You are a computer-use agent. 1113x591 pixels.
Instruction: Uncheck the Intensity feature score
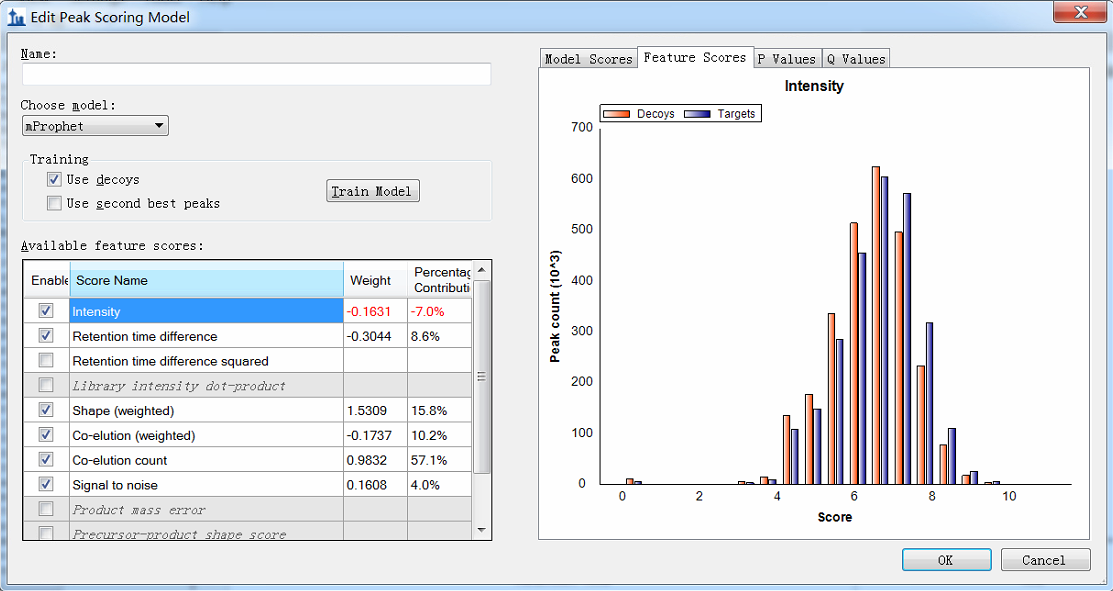point(46,311)
